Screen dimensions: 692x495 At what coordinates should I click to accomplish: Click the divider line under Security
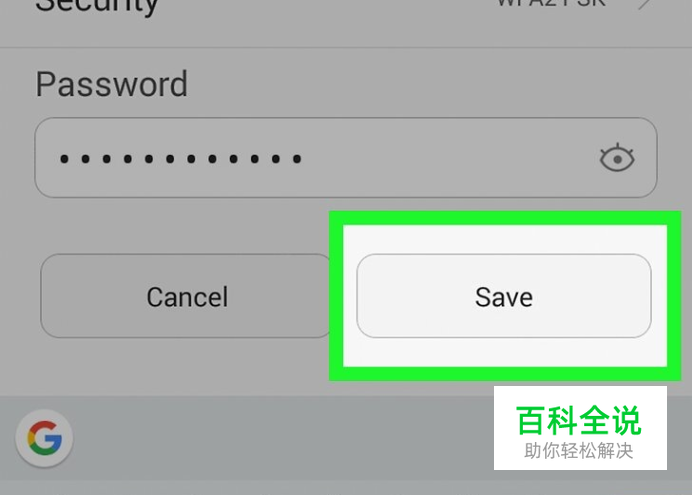[346, 47]
